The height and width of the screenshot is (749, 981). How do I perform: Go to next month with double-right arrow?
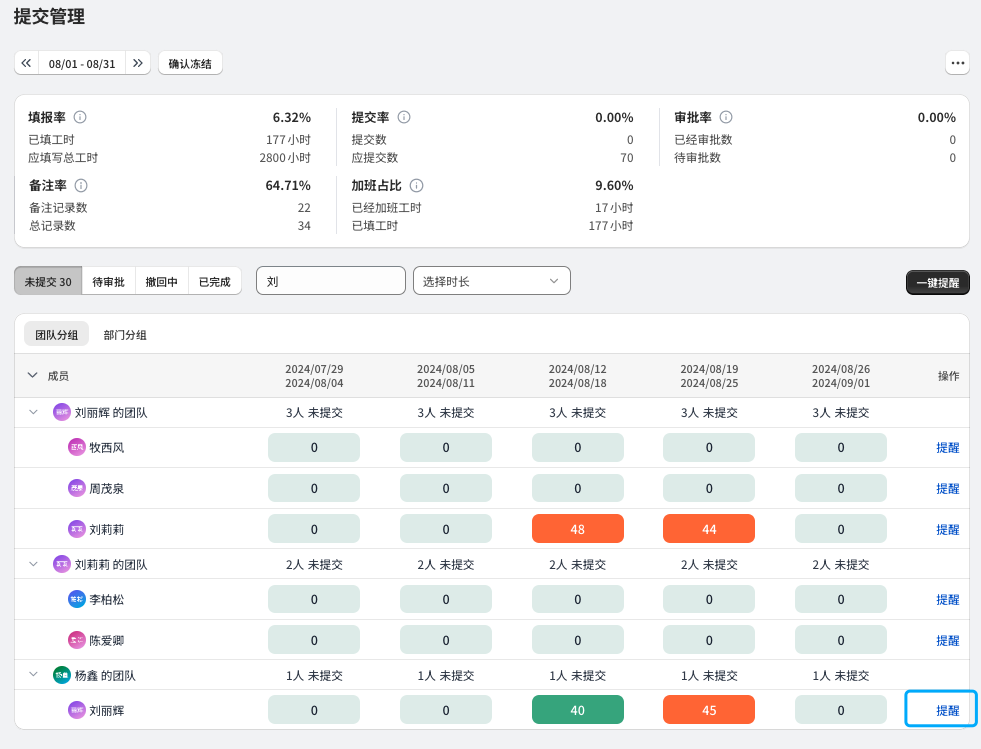tap(138, 63)
